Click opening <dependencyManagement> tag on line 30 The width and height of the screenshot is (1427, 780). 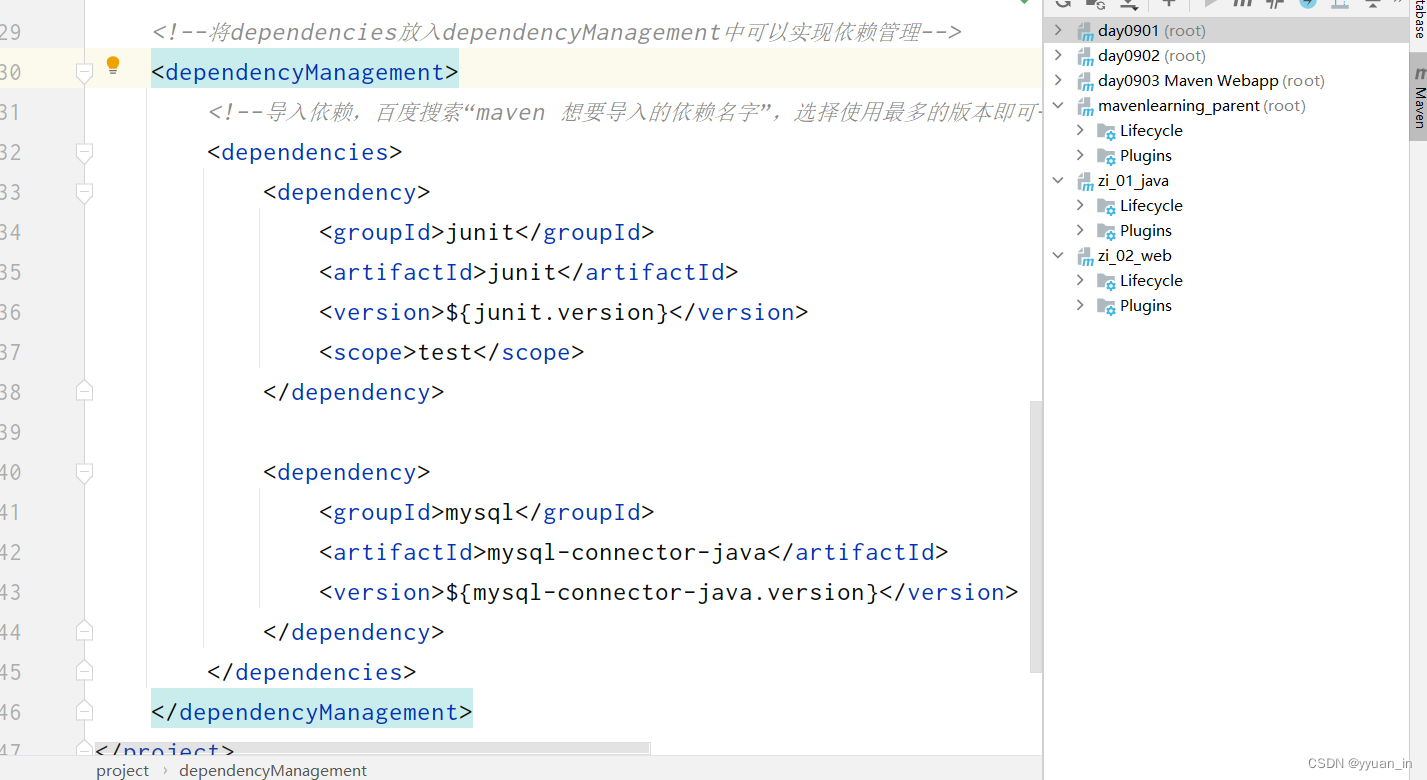pyautogui.click(x=305, y=72)
